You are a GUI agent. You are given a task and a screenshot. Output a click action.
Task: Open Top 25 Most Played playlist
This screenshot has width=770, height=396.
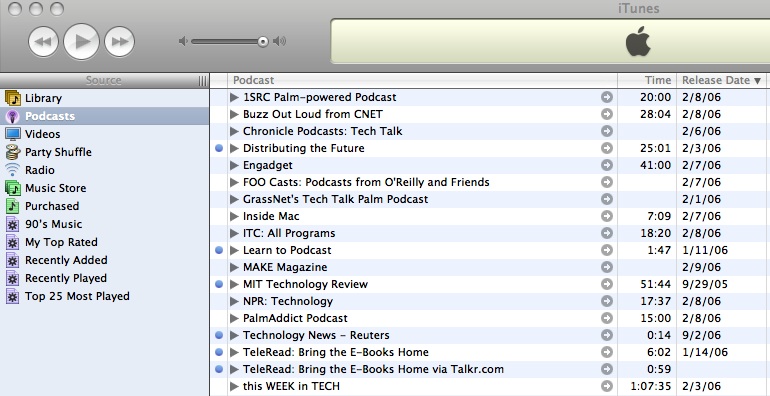(x=105, y=296)
